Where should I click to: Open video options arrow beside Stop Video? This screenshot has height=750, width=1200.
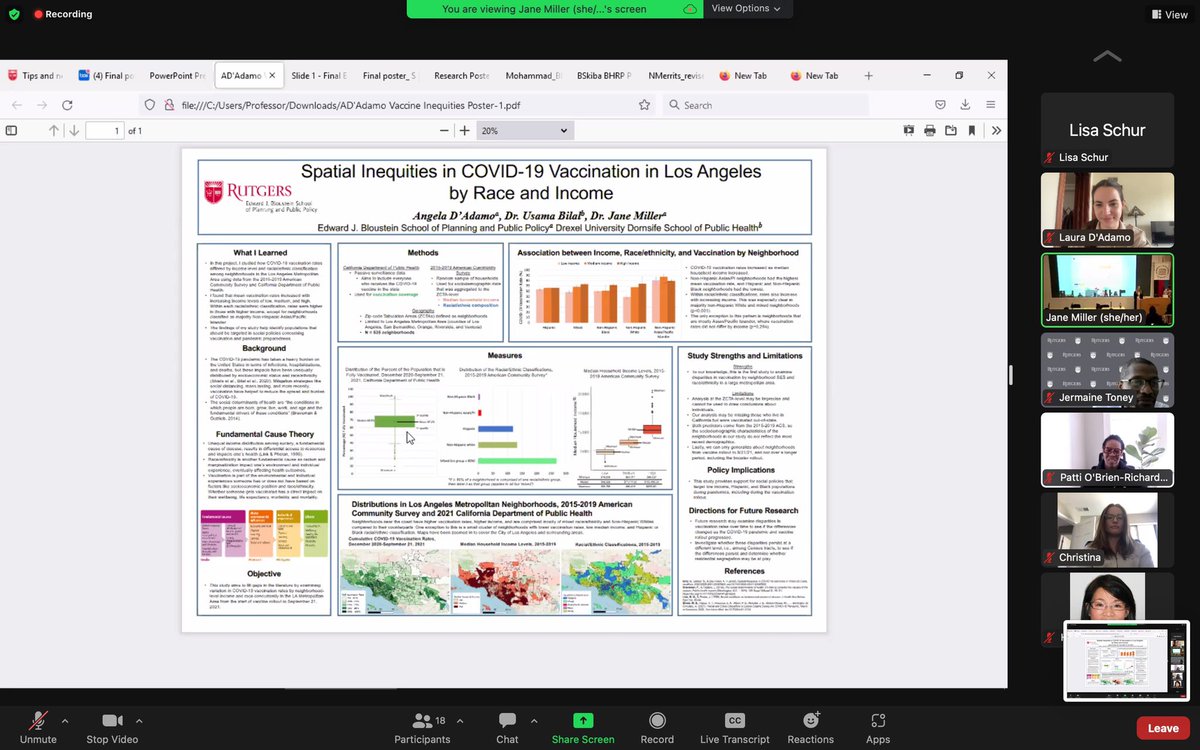pos(139,720)
